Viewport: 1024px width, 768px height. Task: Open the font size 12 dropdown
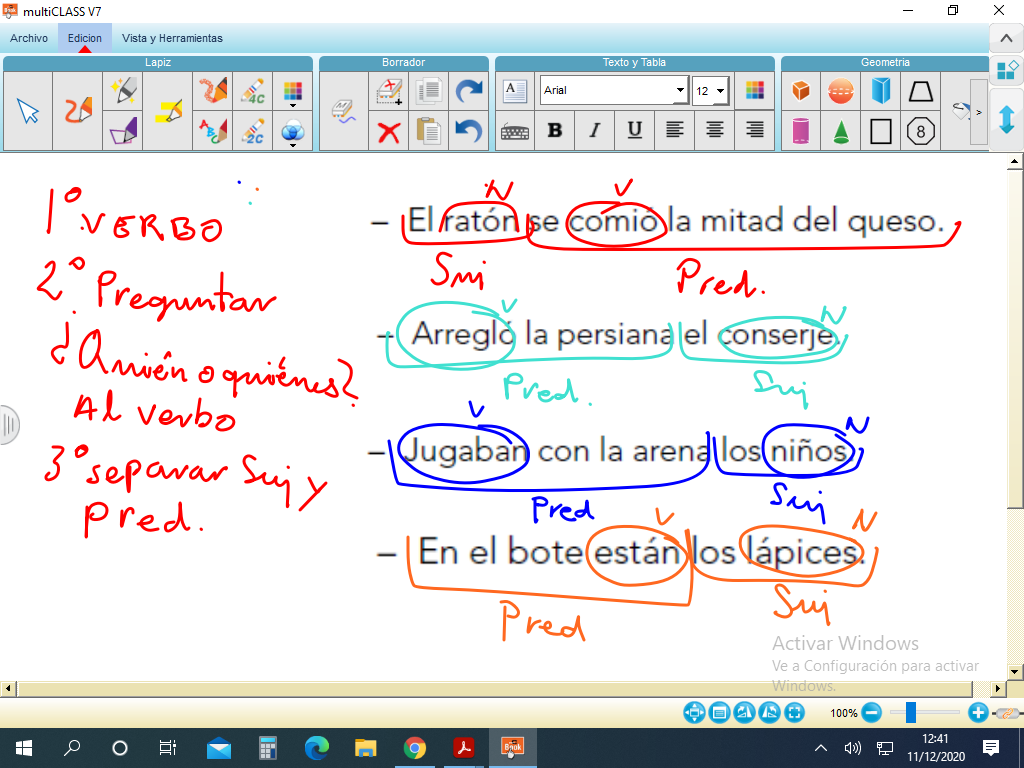pos(720,91)
